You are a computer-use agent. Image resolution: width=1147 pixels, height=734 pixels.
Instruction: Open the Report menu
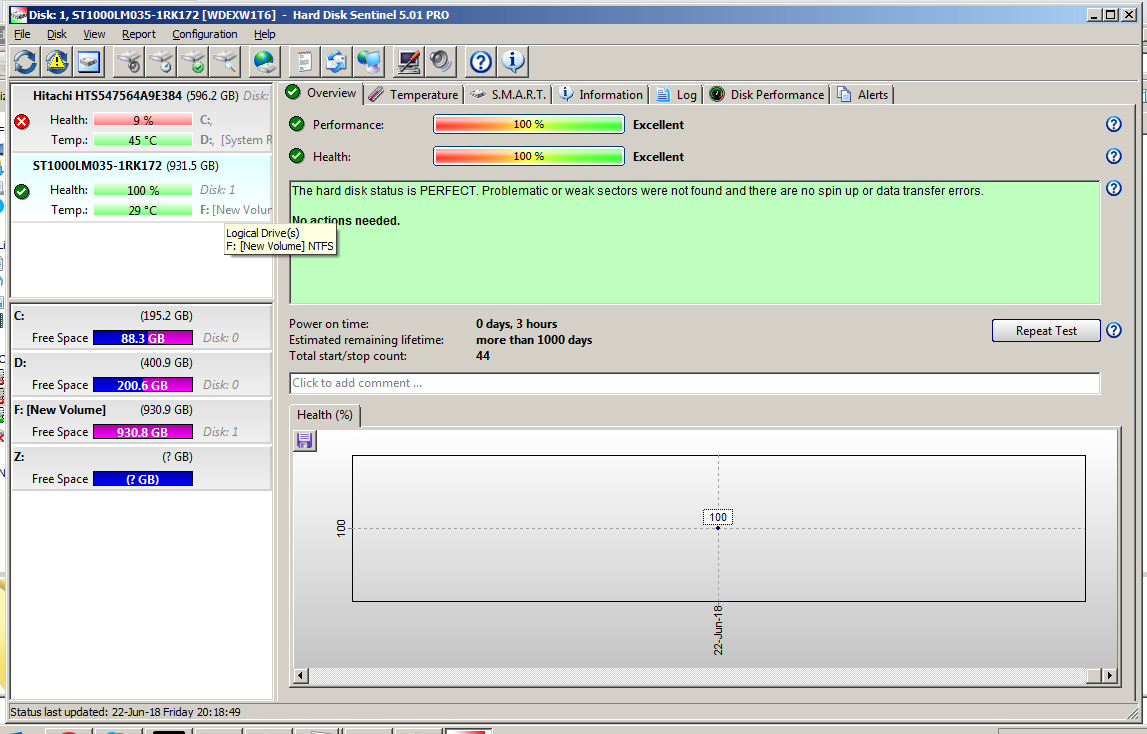coord(139,34)
